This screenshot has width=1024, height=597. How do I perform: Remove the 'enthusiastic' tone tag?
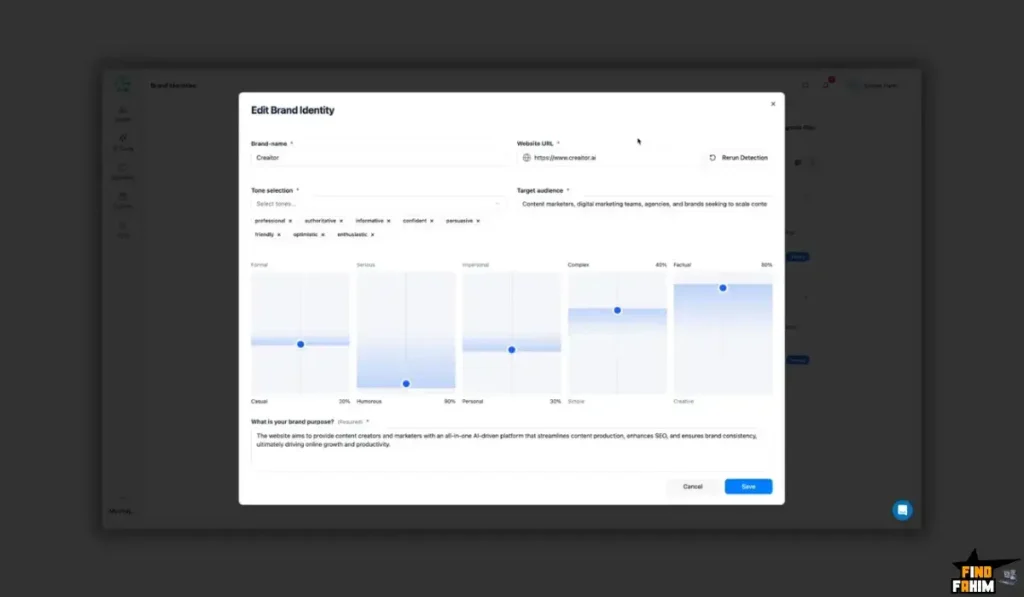[x=371, y=234]
